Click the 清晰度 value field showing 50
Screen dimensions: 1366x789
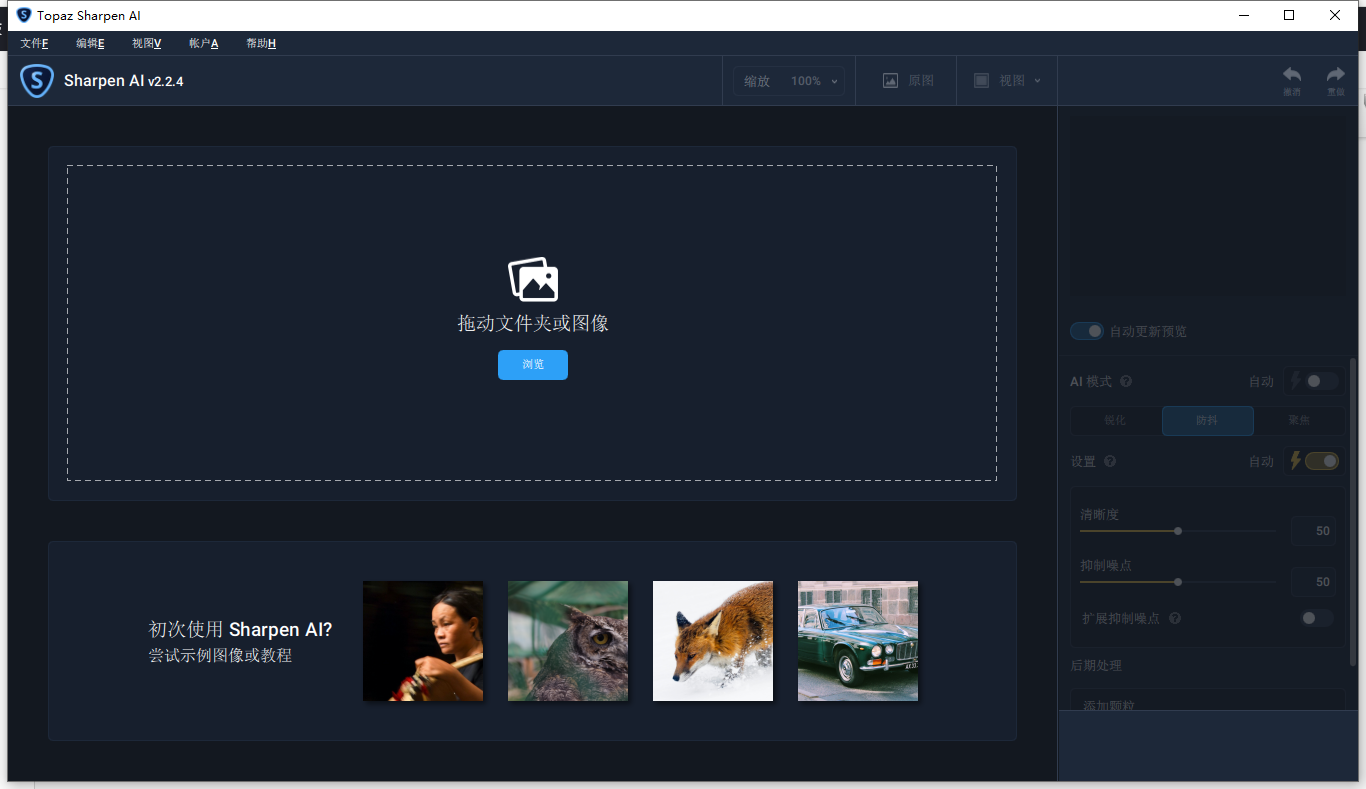(1313, 531)
